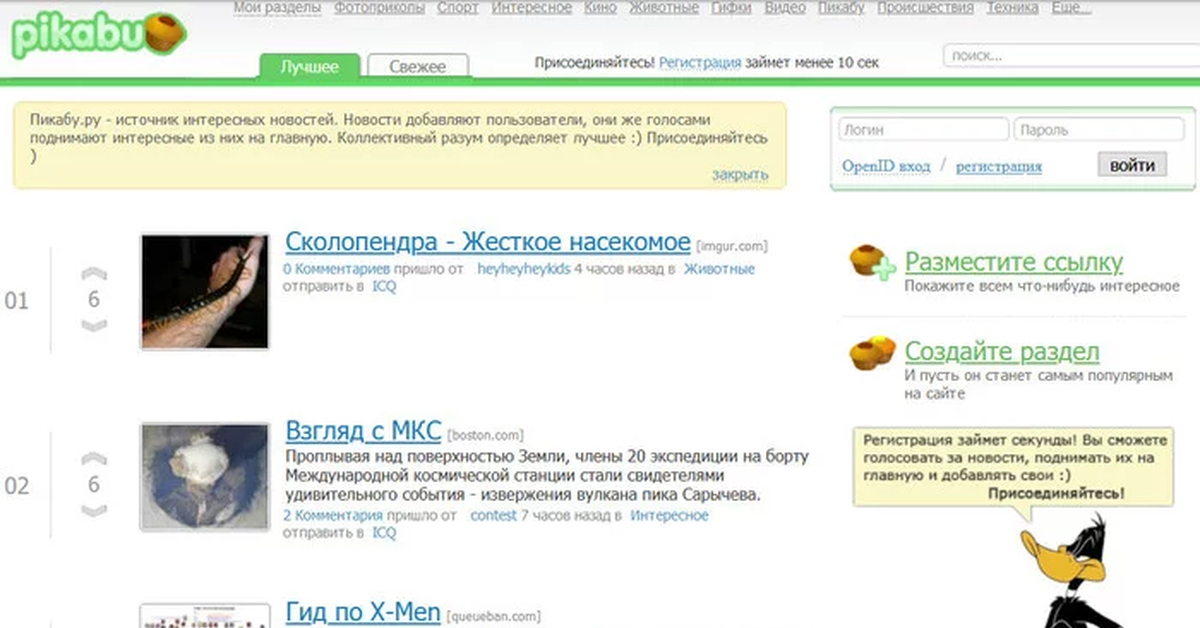Open the Взгляд с МКС post title

(363, 431)
